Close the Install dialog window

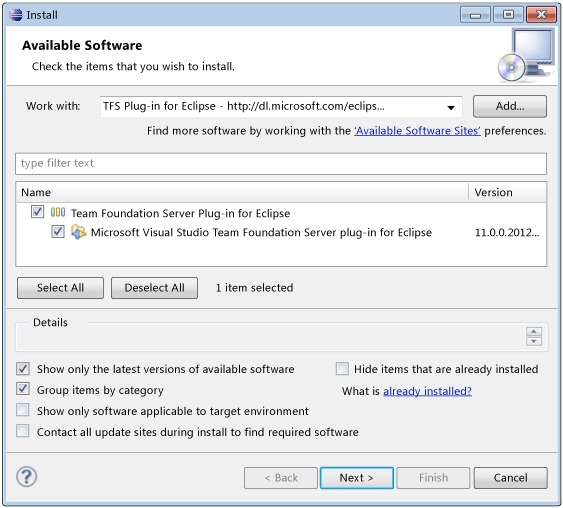[541, 15]
